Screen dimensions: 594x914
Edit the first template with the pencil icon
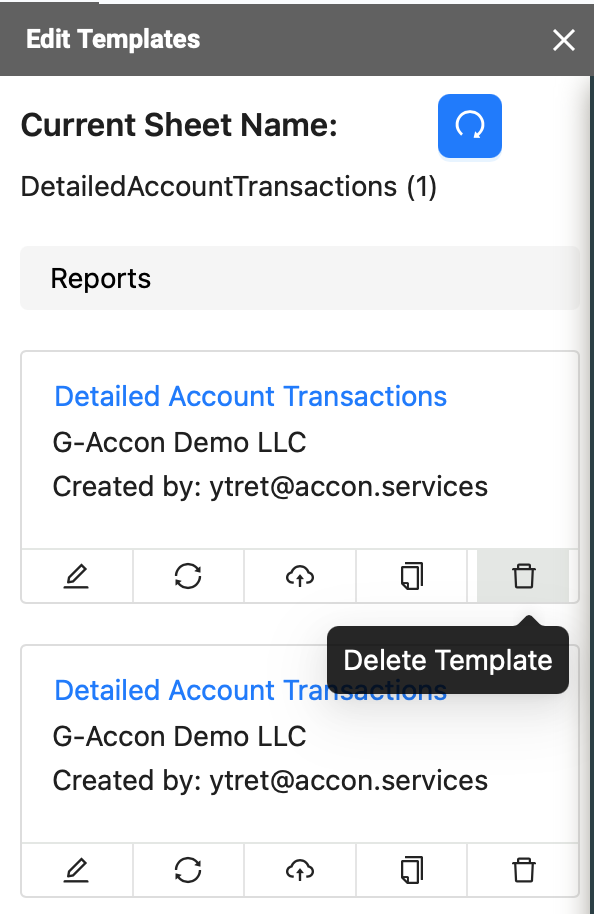pos(76,576)
